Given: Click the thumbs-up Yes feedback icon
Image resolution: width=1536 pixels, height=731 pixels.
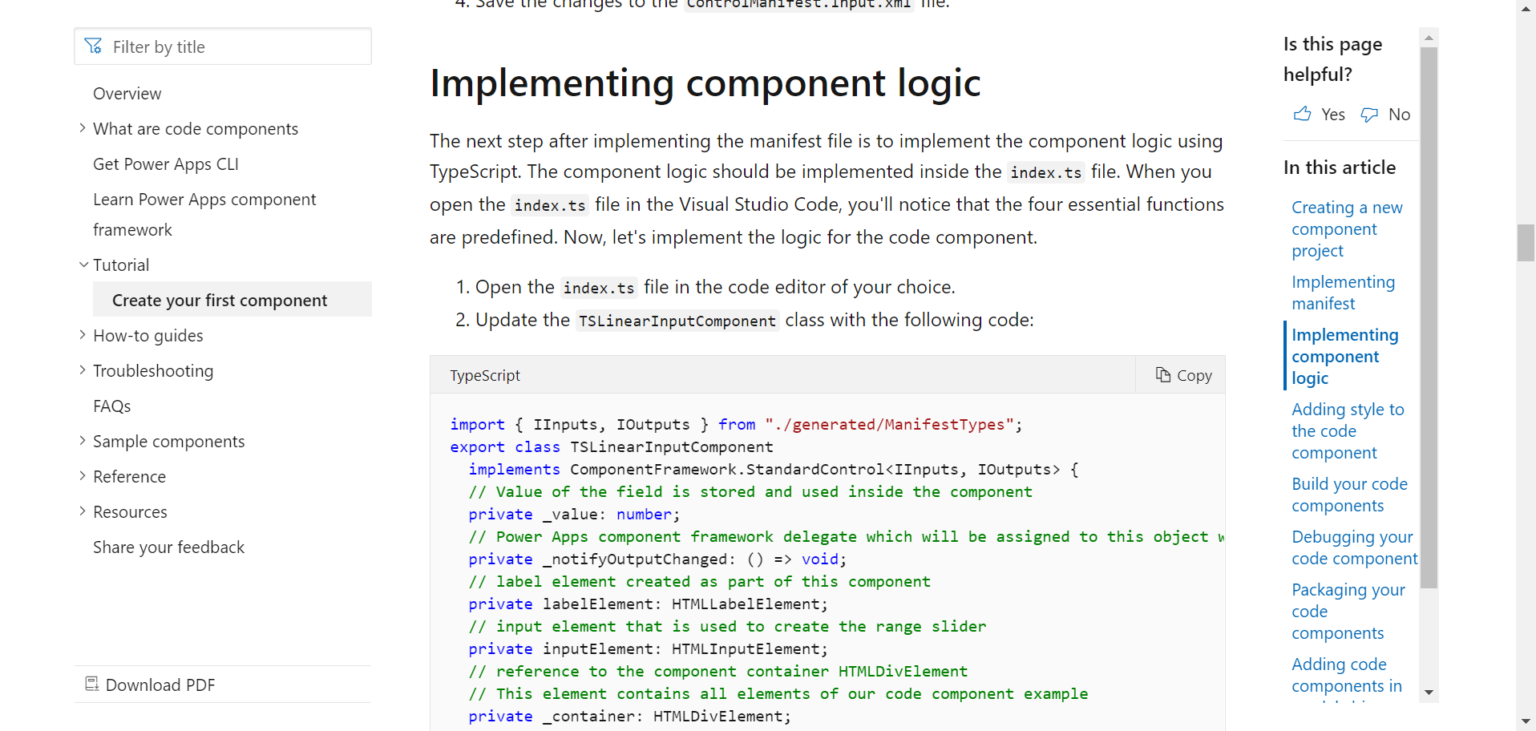Looking at the screenshot, I should click(x=1302, y=114).
